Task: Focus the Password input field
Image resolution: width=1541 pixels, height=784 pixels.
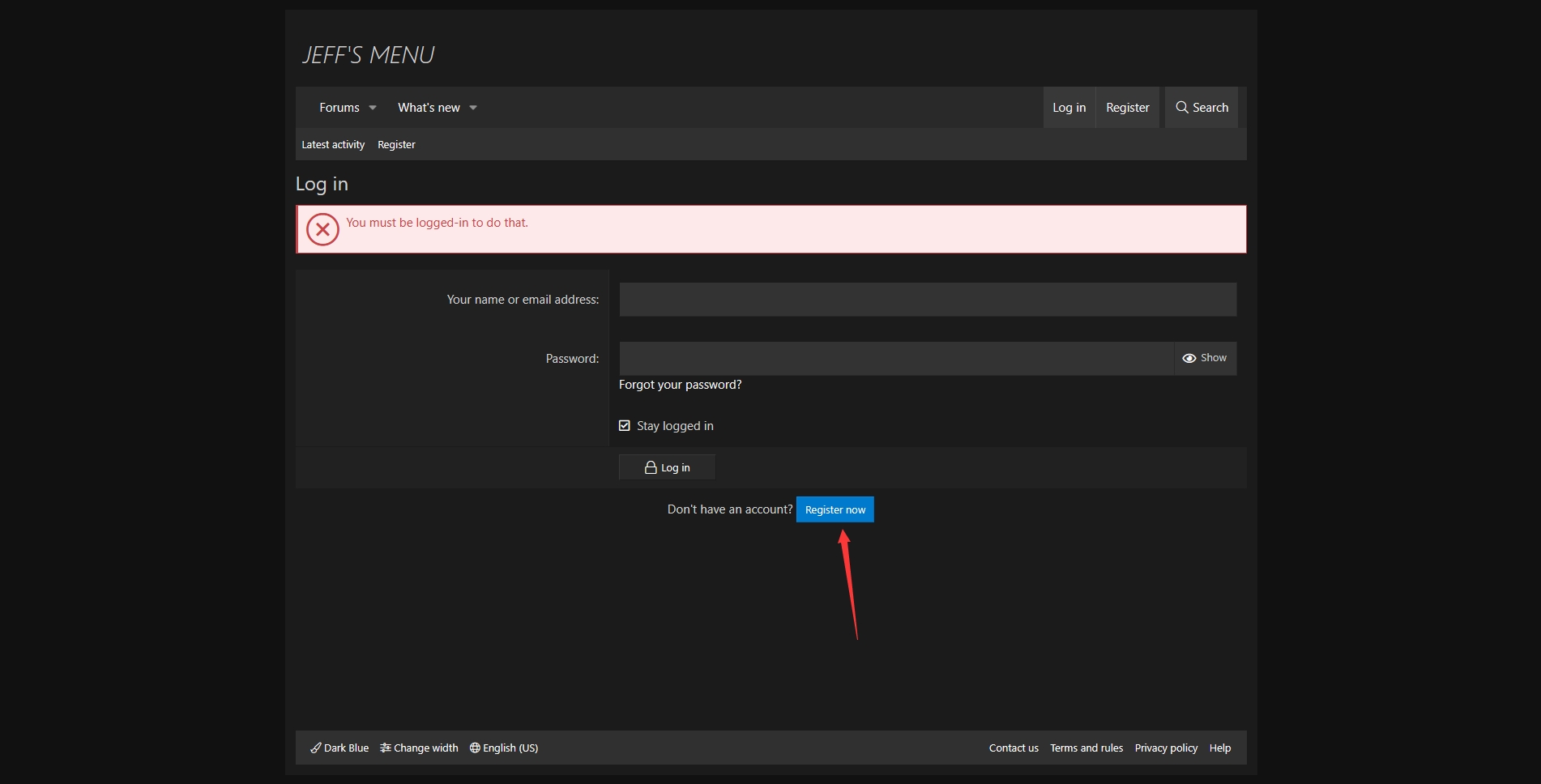Action: click(895, 358)
